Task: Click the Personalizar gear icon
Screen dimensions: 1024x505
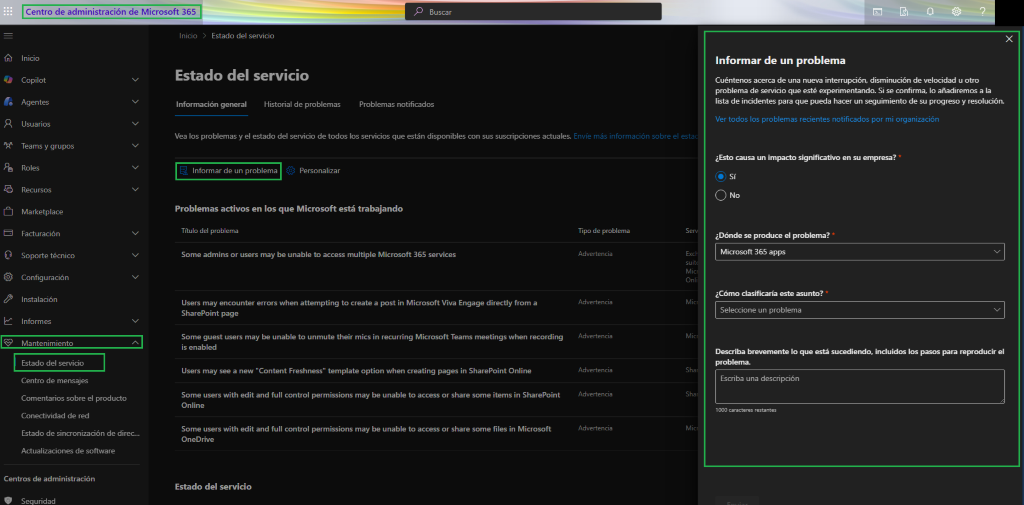Action: [291, 171]
